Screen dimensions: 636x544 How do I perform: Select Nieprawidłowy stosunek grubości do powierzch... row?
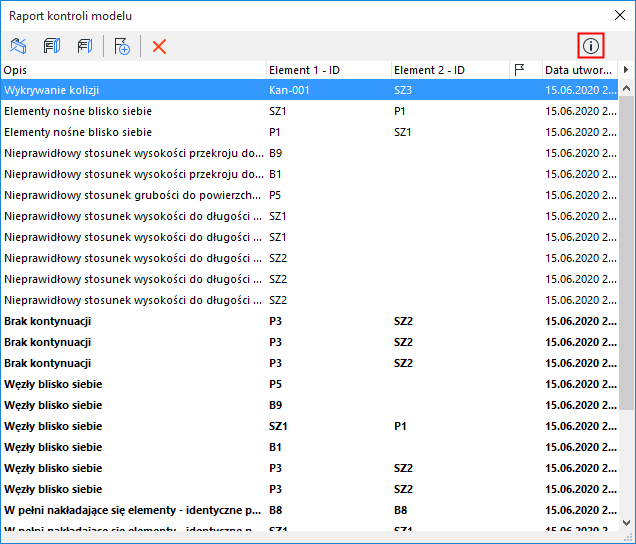click(x=310, y=195)
